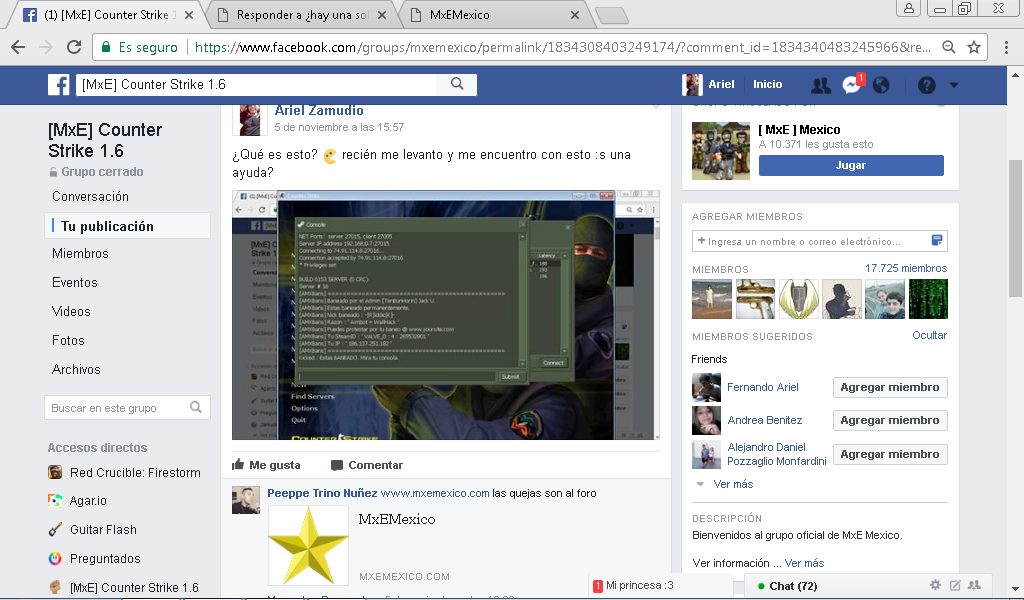Open the Miembros group section
This screenshot has height=600, width=1024.
80,253
